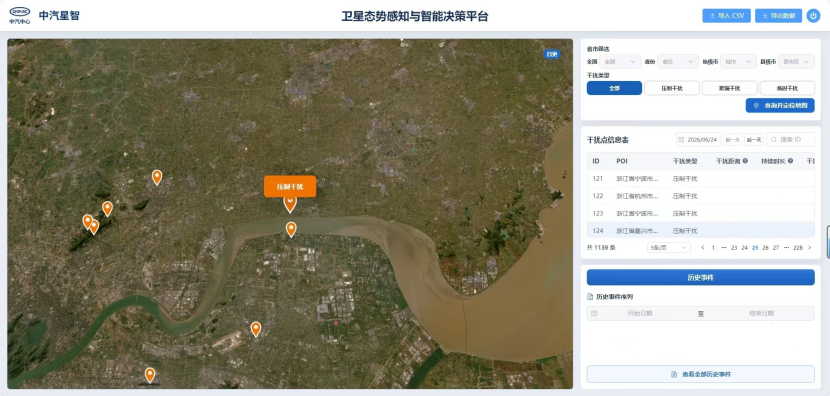
Task: Click the calendar icon in the 2026/06/24 date field
Action: coord(681,140)
